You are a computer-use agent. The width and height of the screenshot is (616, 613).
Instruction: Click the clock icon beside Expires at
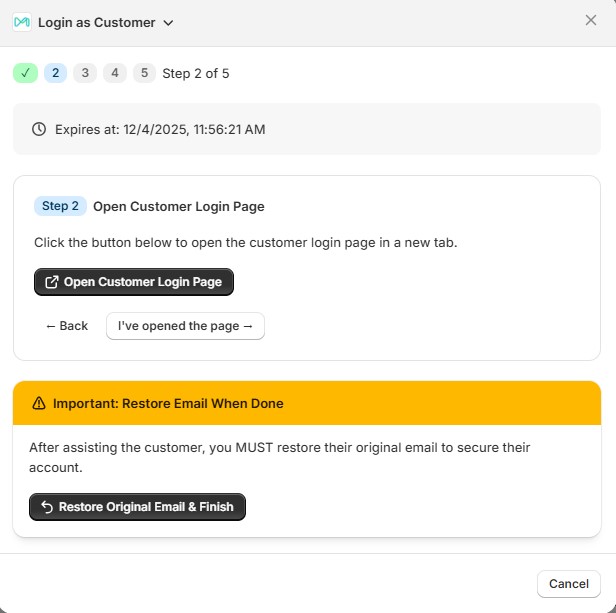[x=39, y=129]
